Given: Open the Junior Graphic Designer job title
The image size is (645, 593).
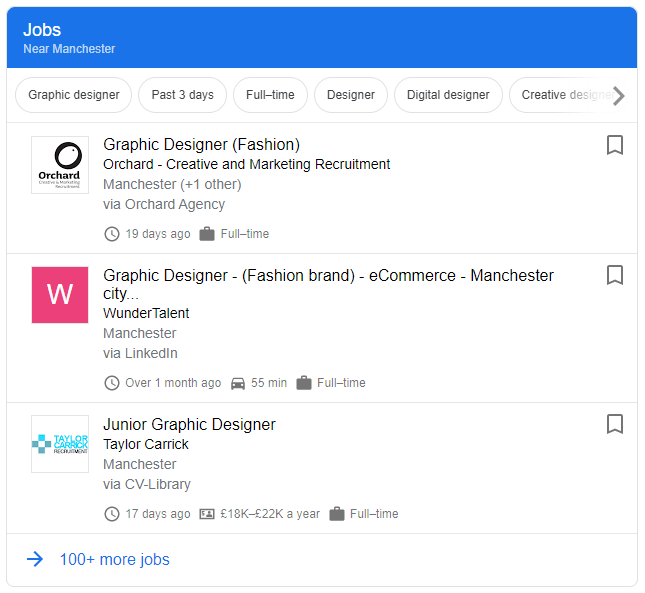Looking at the screenshot, I should click(189, 424).
